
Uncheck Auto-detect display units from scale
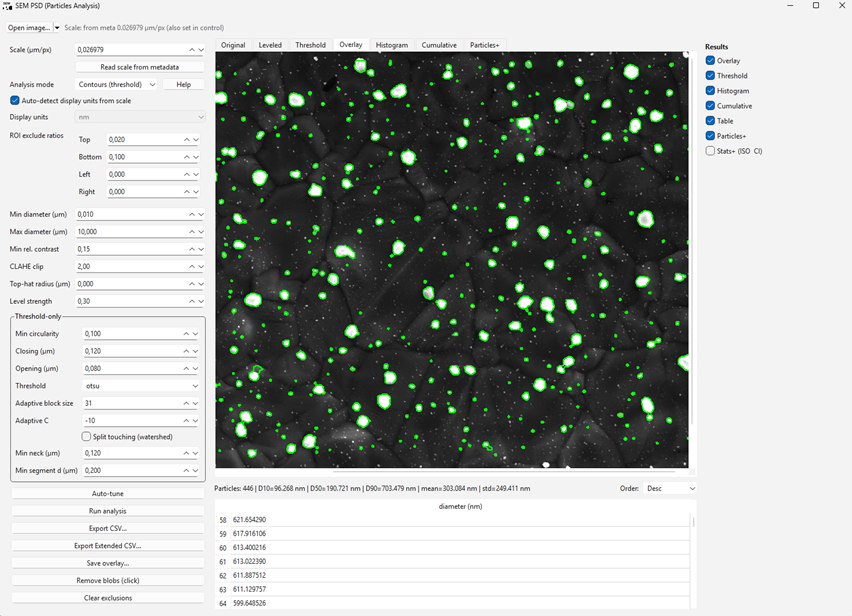click(x=15, y=101)
